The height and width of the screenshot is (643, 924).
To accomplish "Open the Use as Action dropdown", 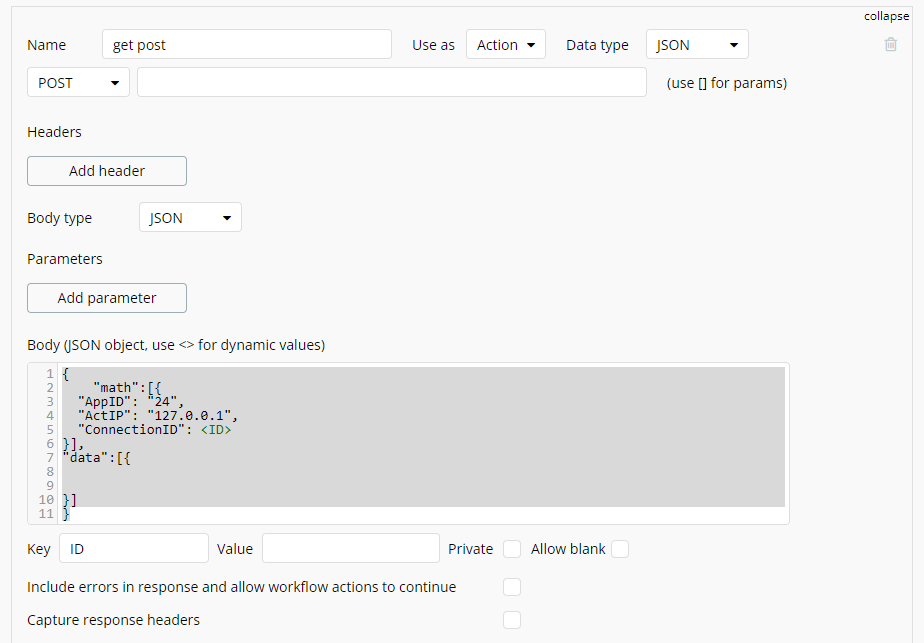I will point(505,44).
